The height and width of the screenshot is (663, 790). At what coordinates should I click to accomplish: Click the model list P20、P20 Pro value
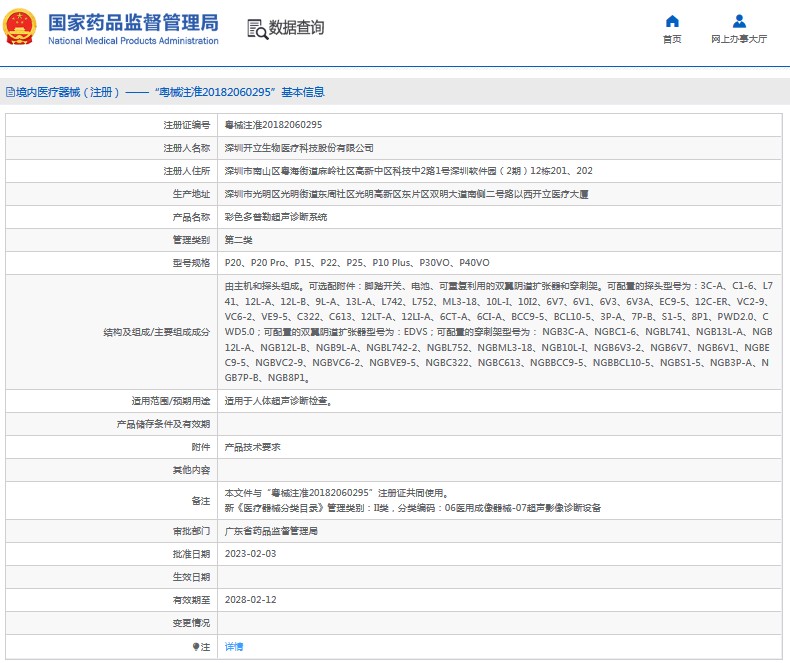pos(357,263)
